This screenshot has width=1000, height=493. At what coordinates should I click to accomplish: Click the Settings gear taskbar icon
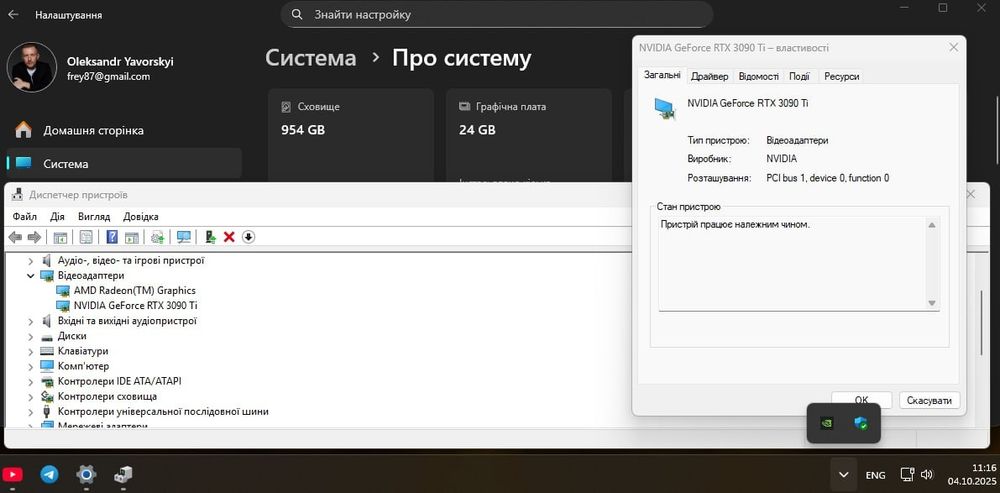pos(86,475)
